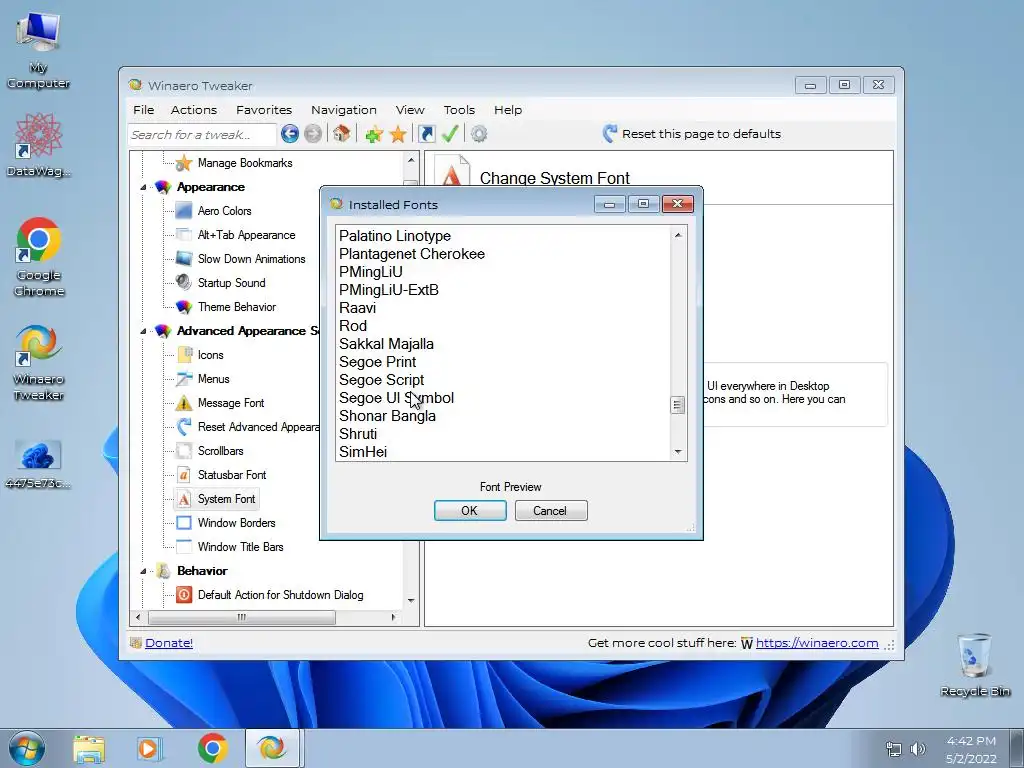The image size is (1024, 768).
Task: Select Palatino Linotype font
Action: (394, 236)
